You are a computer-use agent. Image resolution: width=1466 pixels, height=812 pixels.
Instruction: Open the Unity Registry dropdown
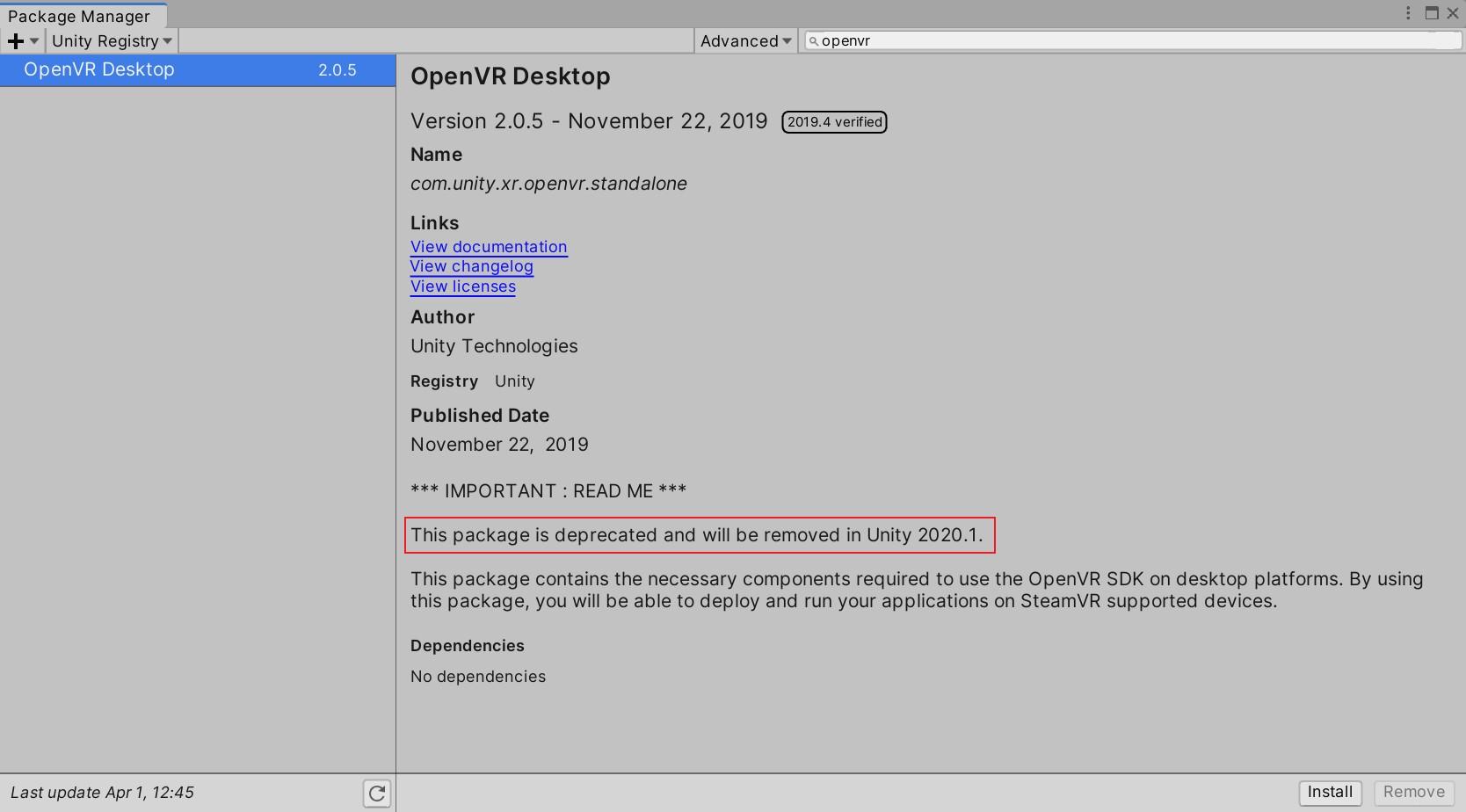112,41
